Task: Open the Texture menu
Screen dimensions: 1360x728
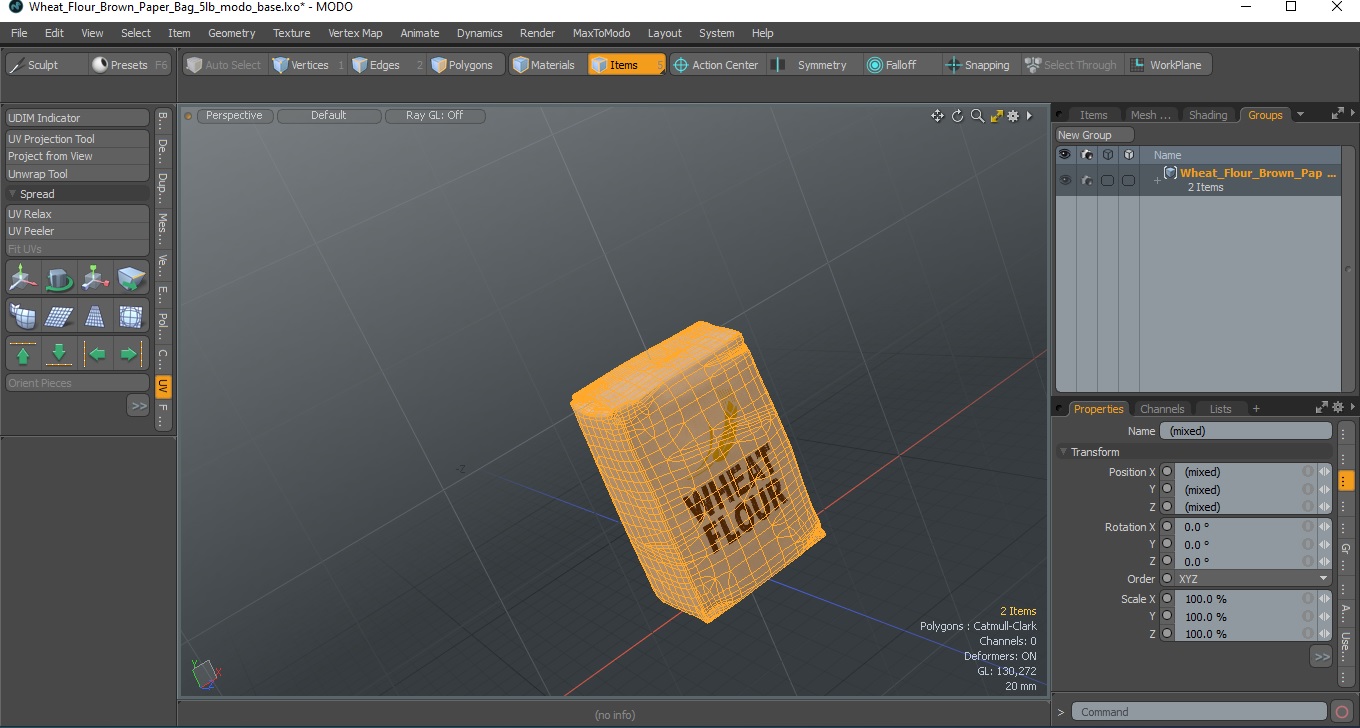Action: 291,33
